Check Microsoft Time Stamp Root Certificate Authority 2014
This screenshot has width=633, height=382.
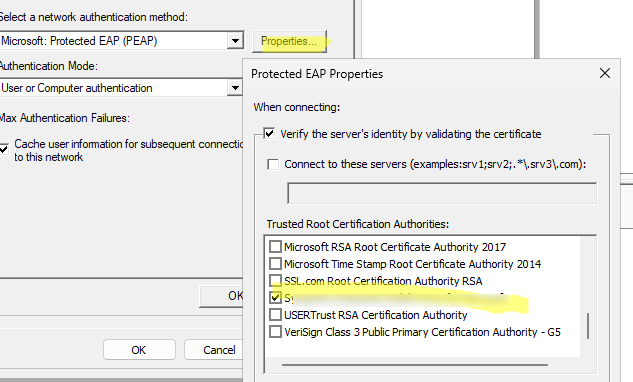[275, 263]
